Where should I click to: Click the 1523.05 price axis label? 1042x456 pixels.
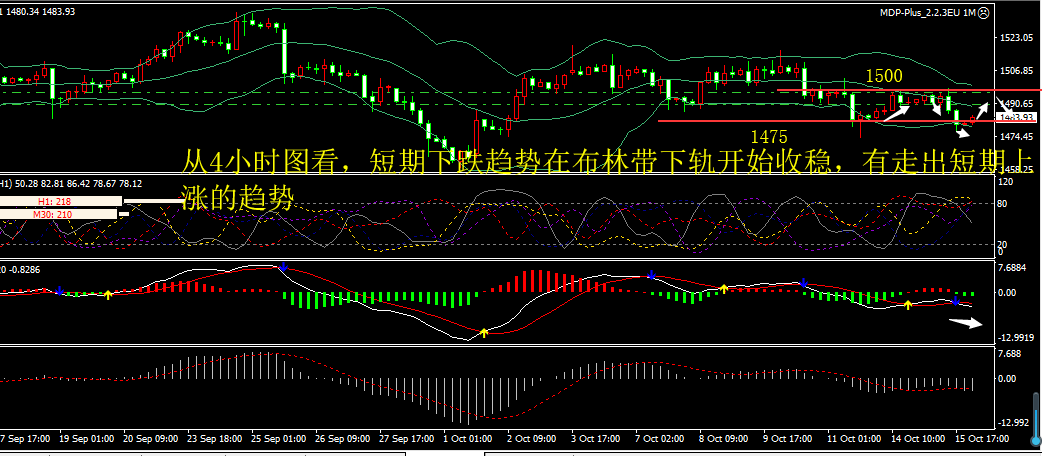(x=1015, y=37)
